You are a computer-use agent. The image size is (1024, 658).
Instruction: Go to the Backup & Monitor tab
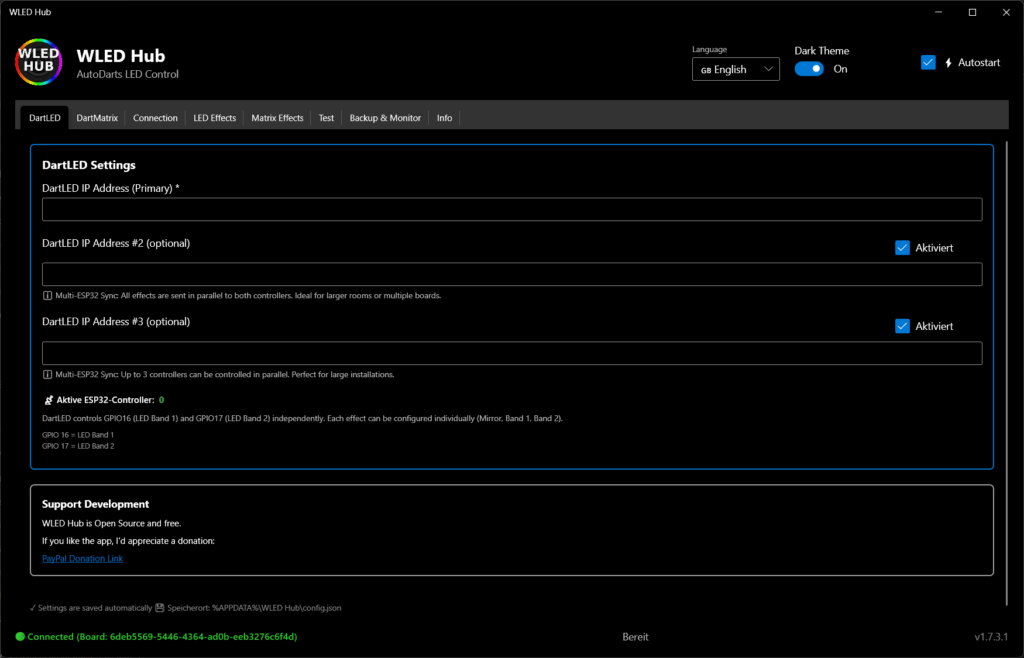(385, 118)
